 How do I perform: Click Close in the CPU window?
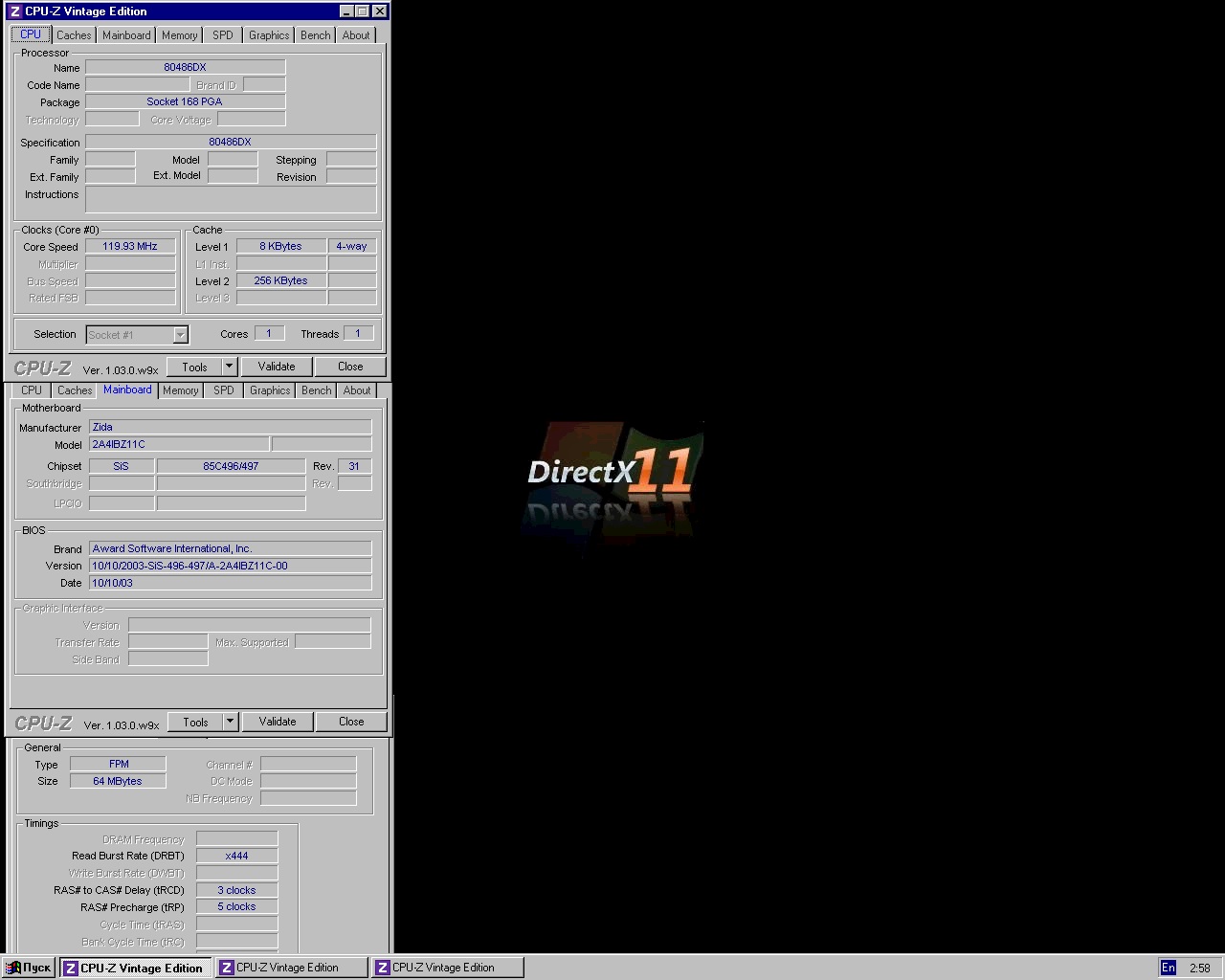point(350,367)
